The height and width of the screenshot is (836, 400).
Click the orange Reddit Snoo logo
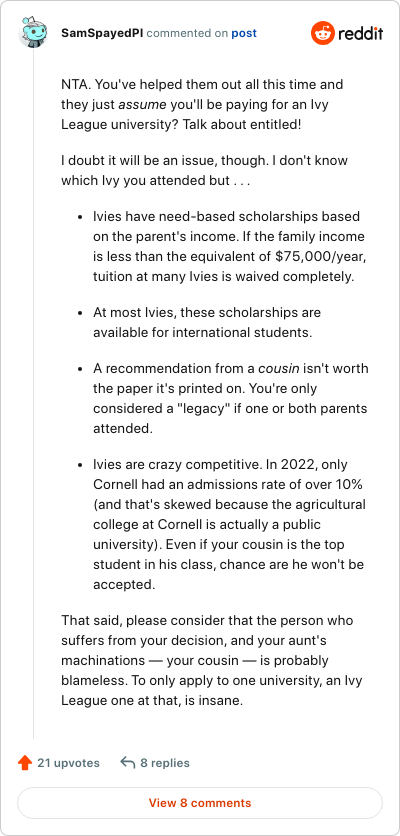click(322, 33)
